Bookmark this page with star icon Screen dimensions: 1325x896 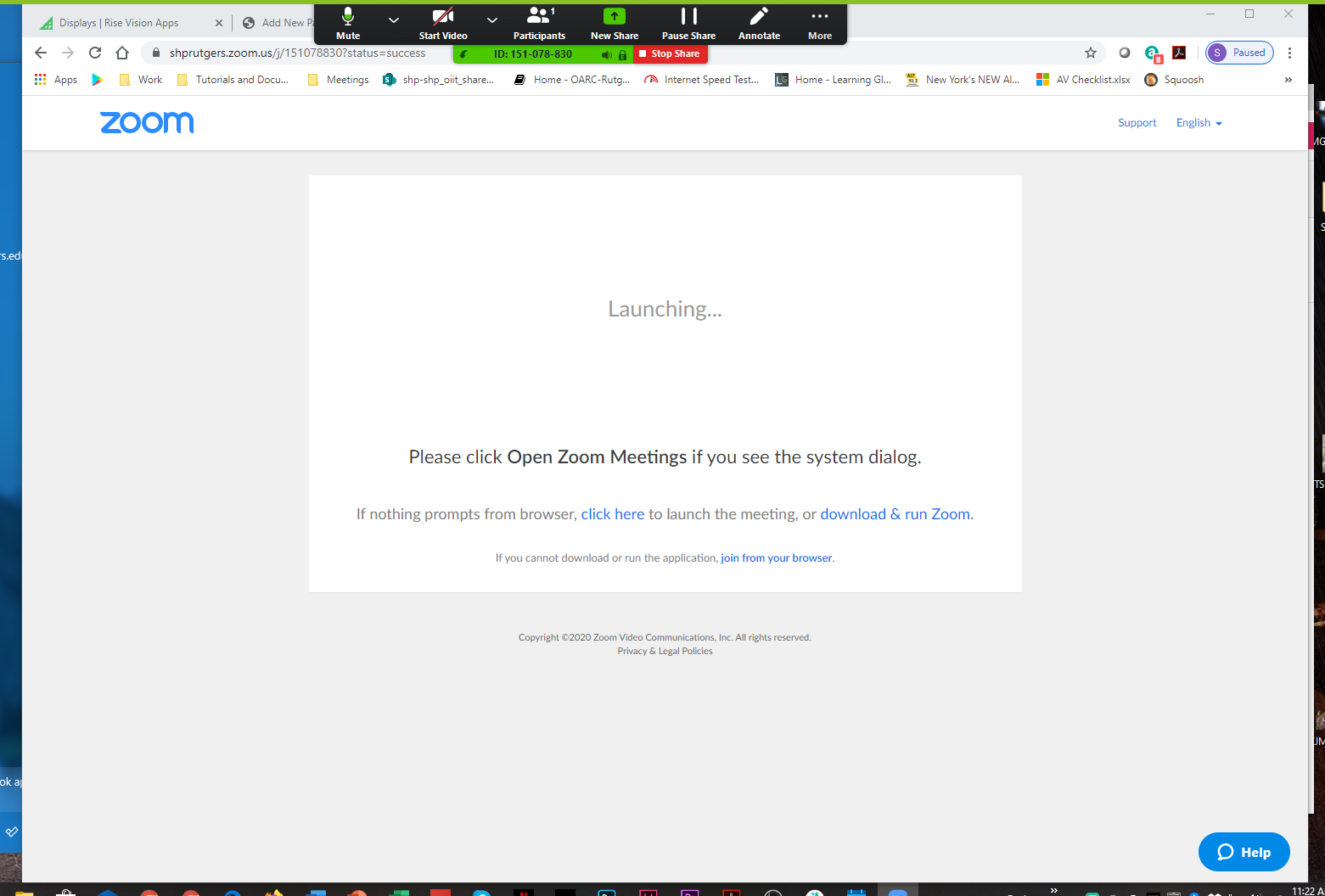tap(1091, 53)
